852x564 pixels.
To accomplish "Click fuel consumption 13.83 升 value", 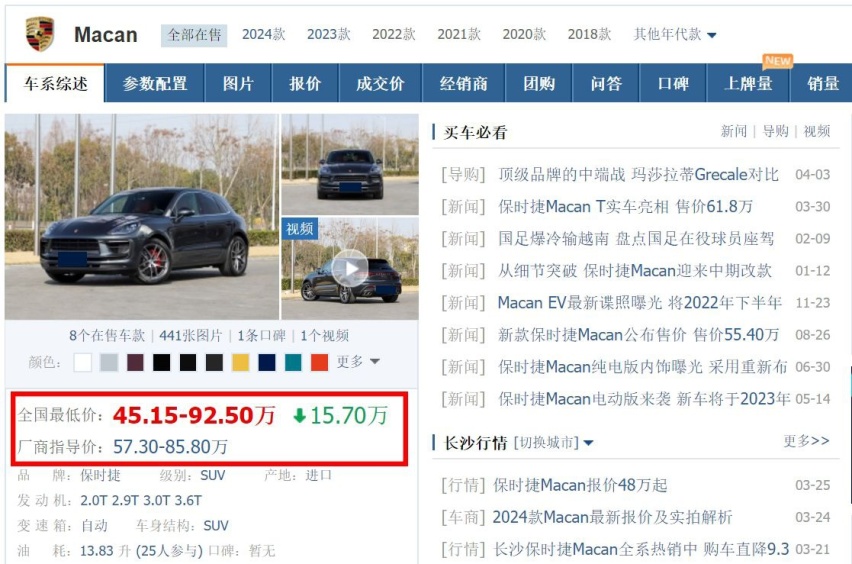I will [105, 551].
